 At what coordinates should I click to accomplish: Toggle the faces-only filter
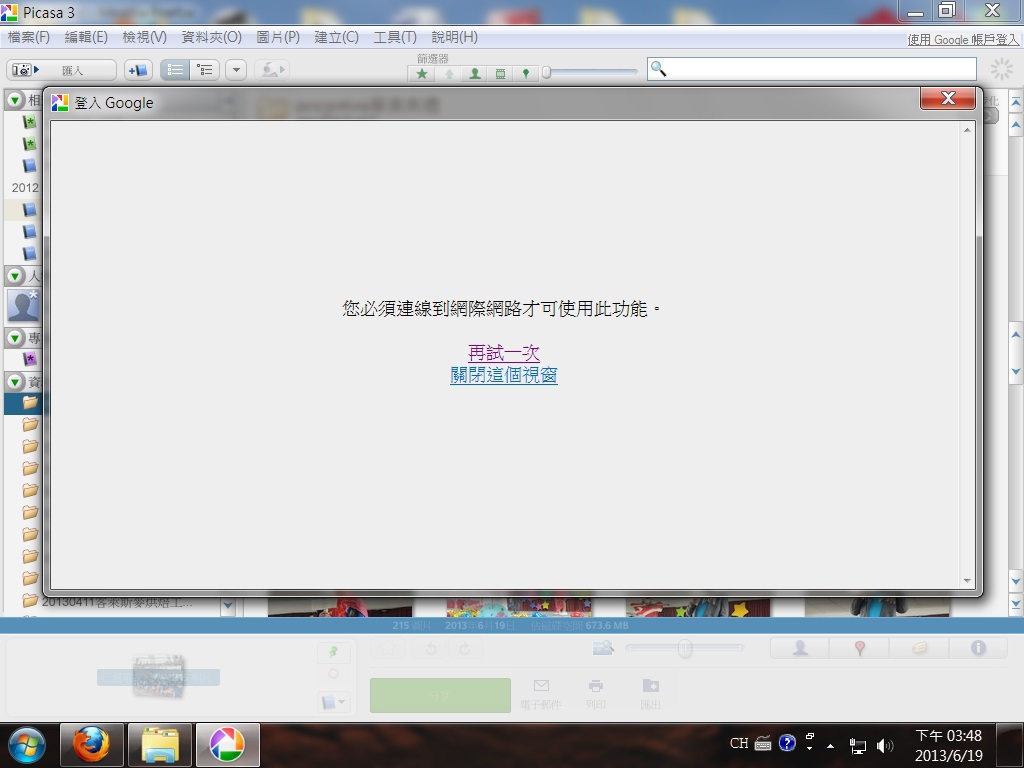click(x=475, y=74)
